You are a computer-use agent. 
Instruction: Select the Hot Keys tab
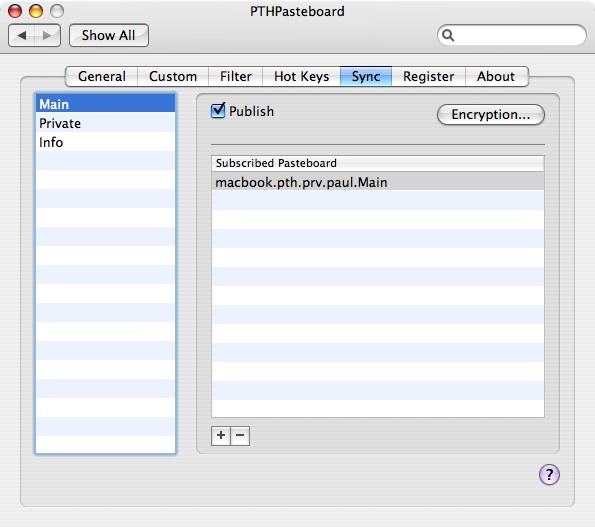coord(301,76)
